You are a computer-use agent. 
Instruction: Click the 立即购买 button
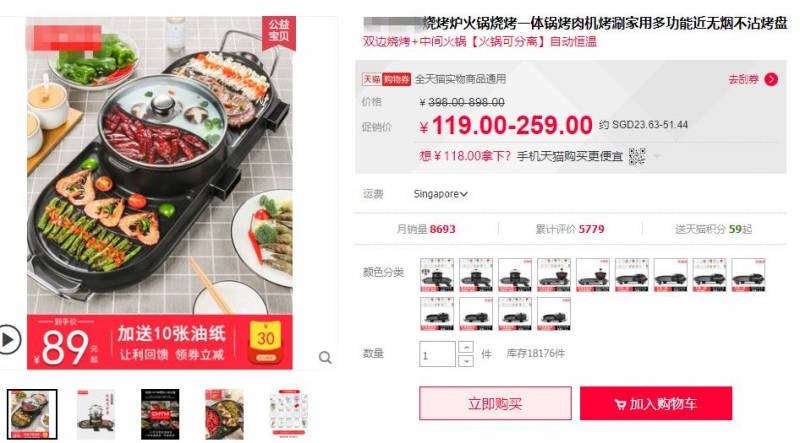495,403
